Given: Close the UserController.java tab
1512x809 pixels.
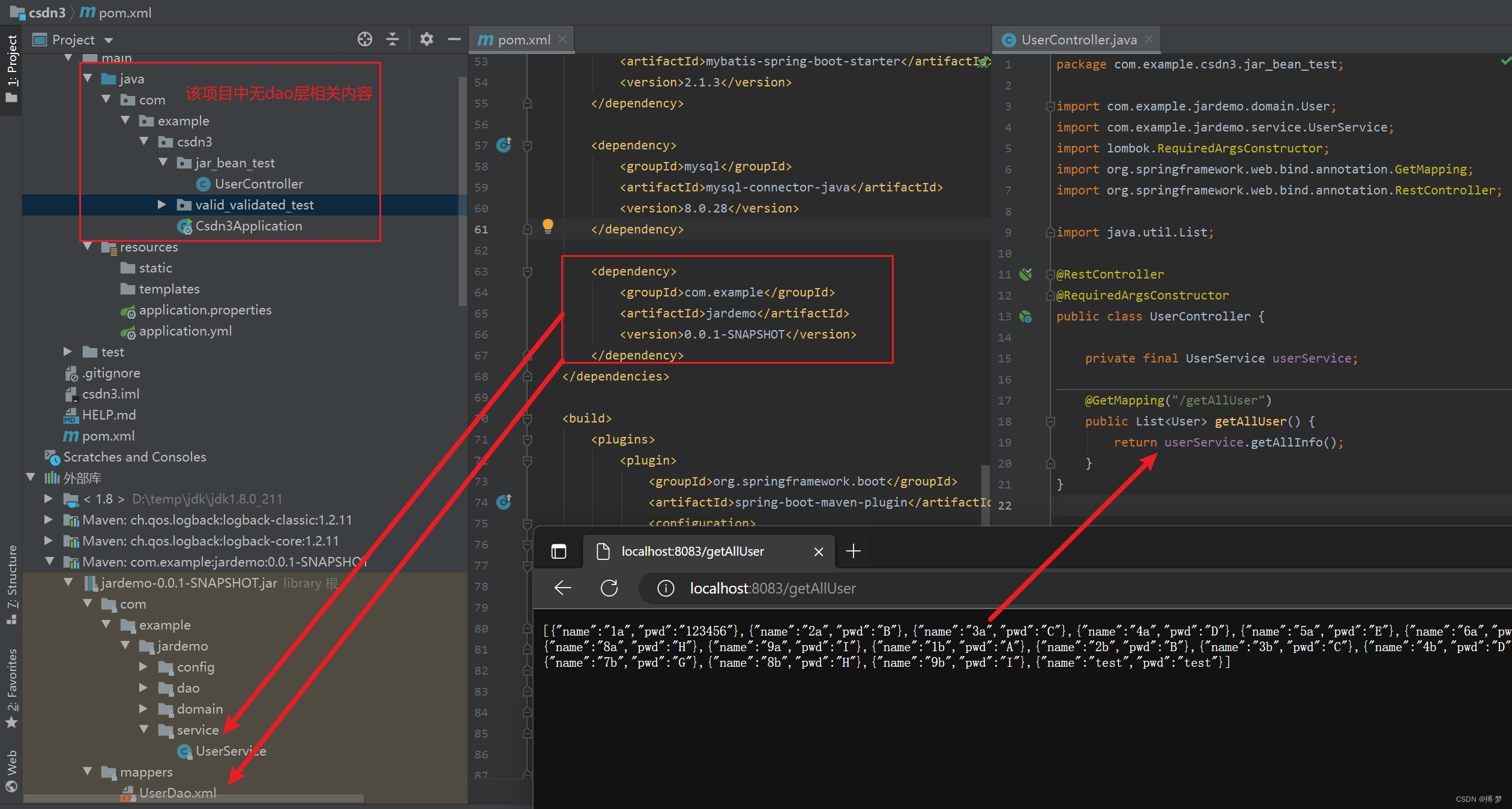Looking at the screenshot, I should 1148,39.
